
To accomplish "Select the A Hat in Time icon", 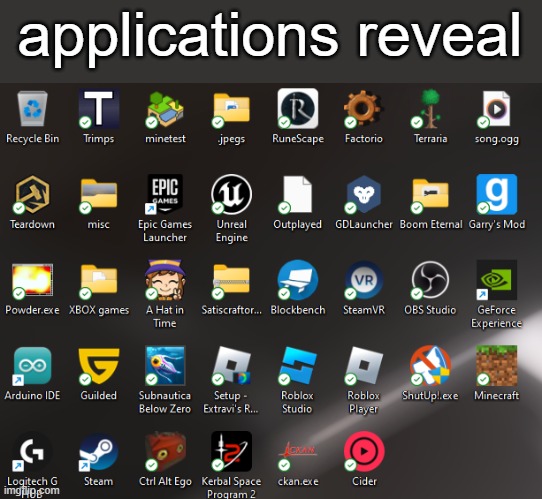I will (165, 280).
